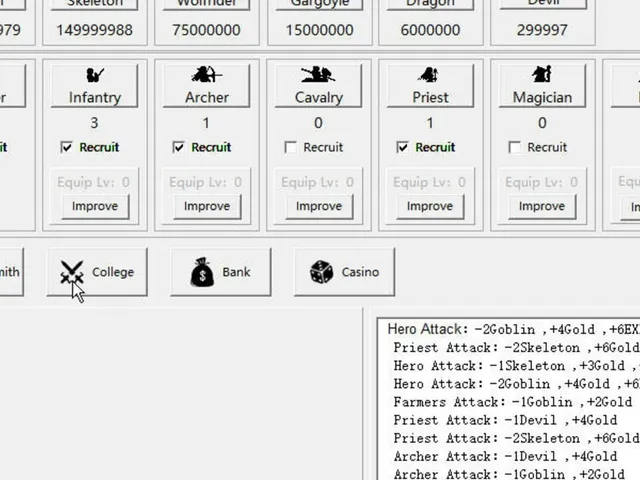Improve Cavalry equipment

tap(319, 207)
